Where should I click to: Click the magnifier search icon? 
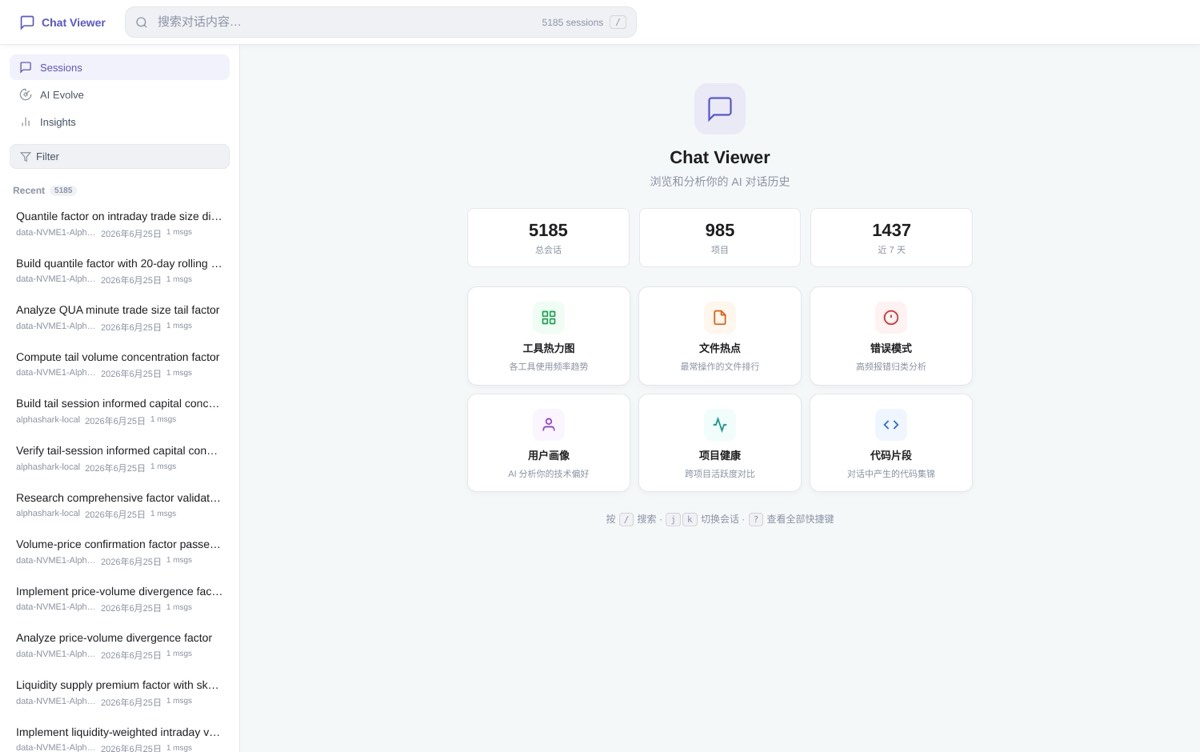142,22
